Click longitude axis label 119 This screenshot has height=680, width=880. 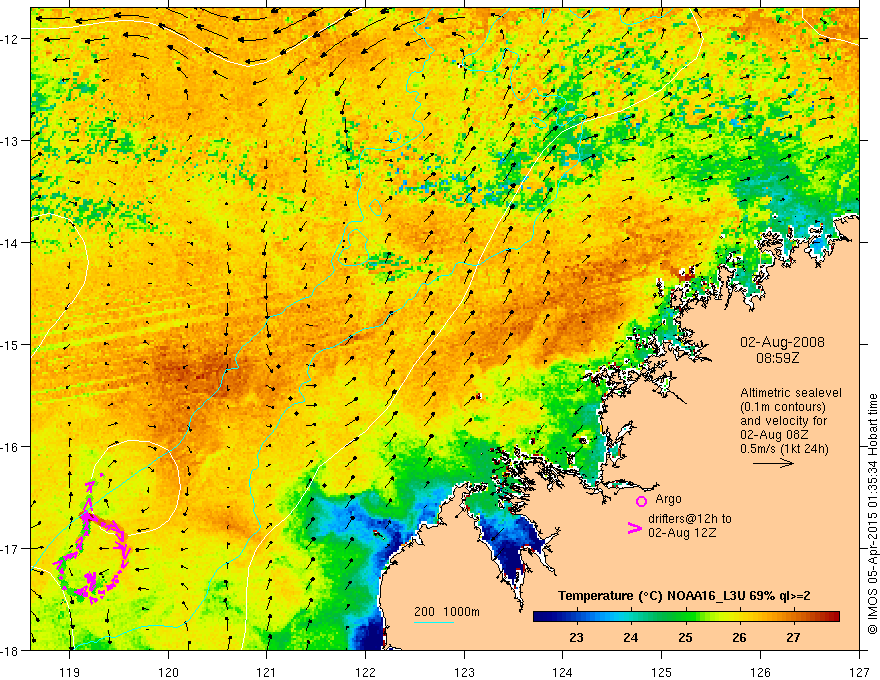[70, 672]
